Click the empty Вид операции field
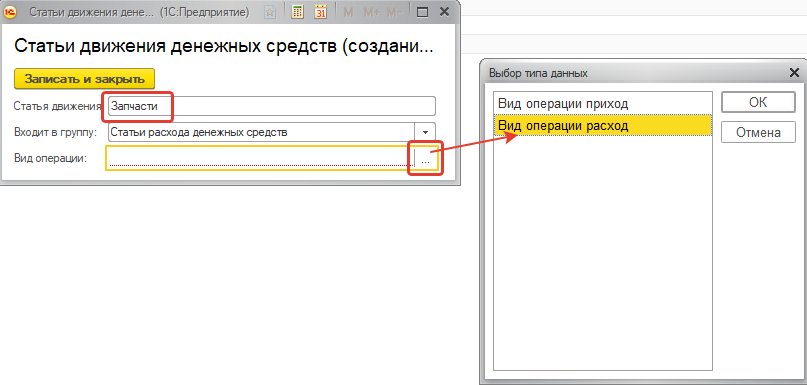807x385 pixels. coord(261,158)
